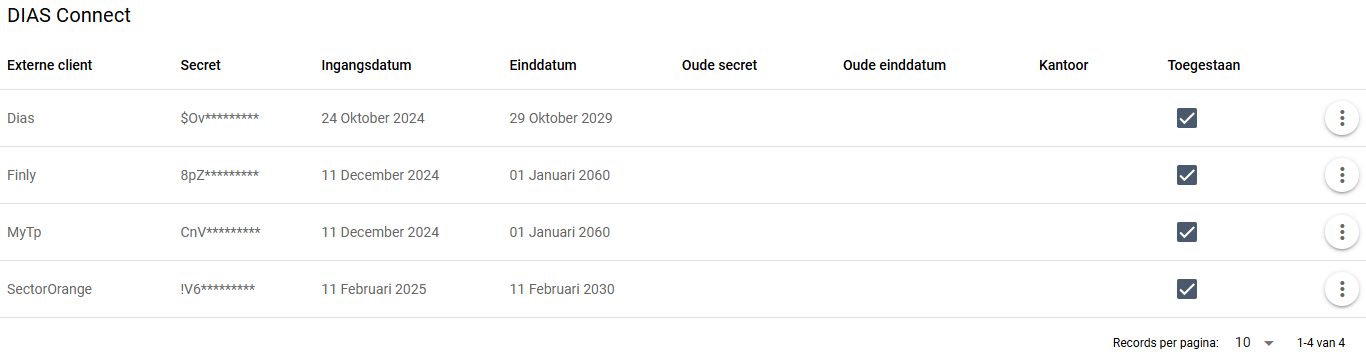Open the three-dot menu for Finly

tap(1341, 175)
